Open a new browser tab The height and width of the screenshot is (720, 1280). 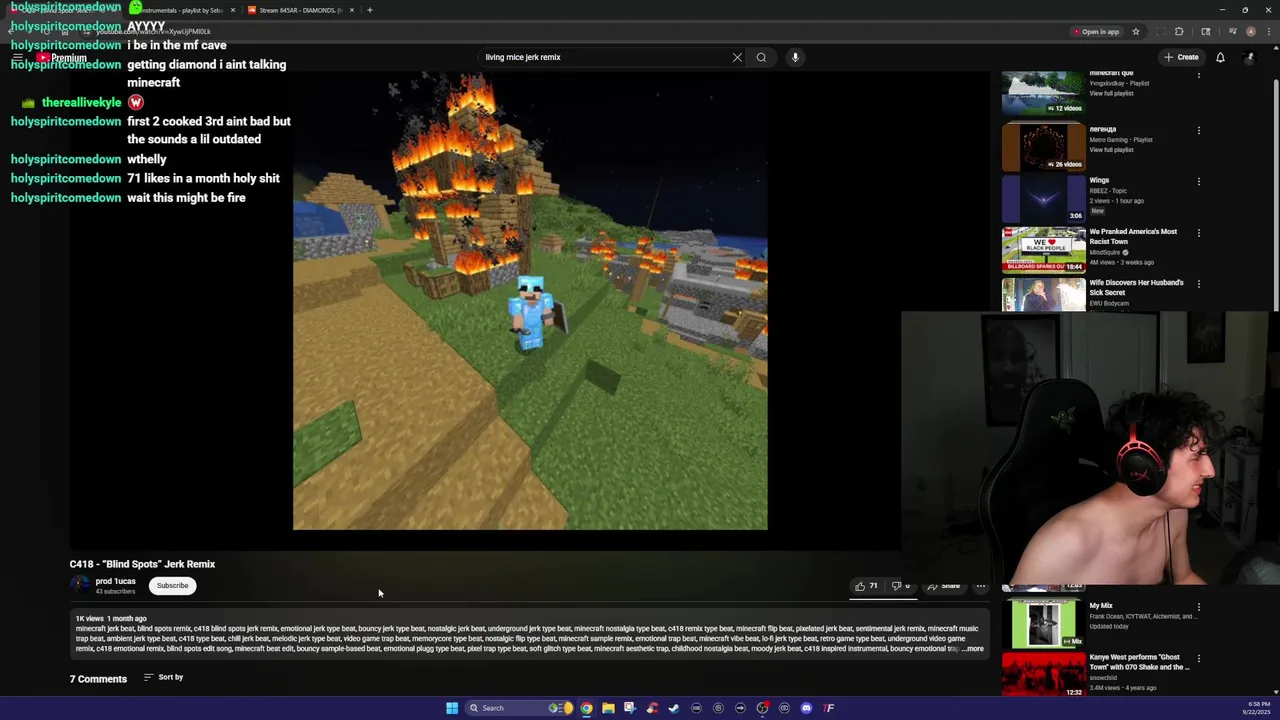370,10
